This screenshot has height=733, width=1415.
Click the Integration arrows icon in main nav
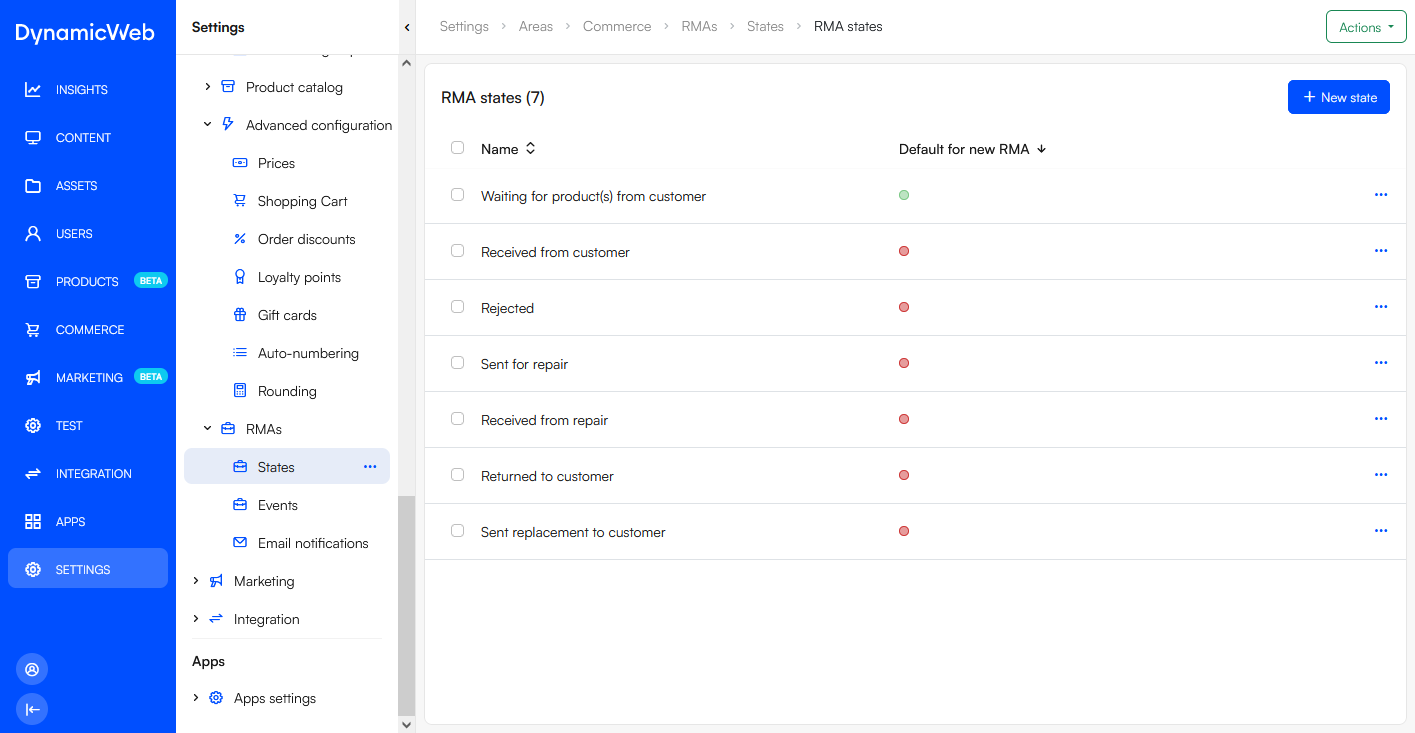(33, 474)
